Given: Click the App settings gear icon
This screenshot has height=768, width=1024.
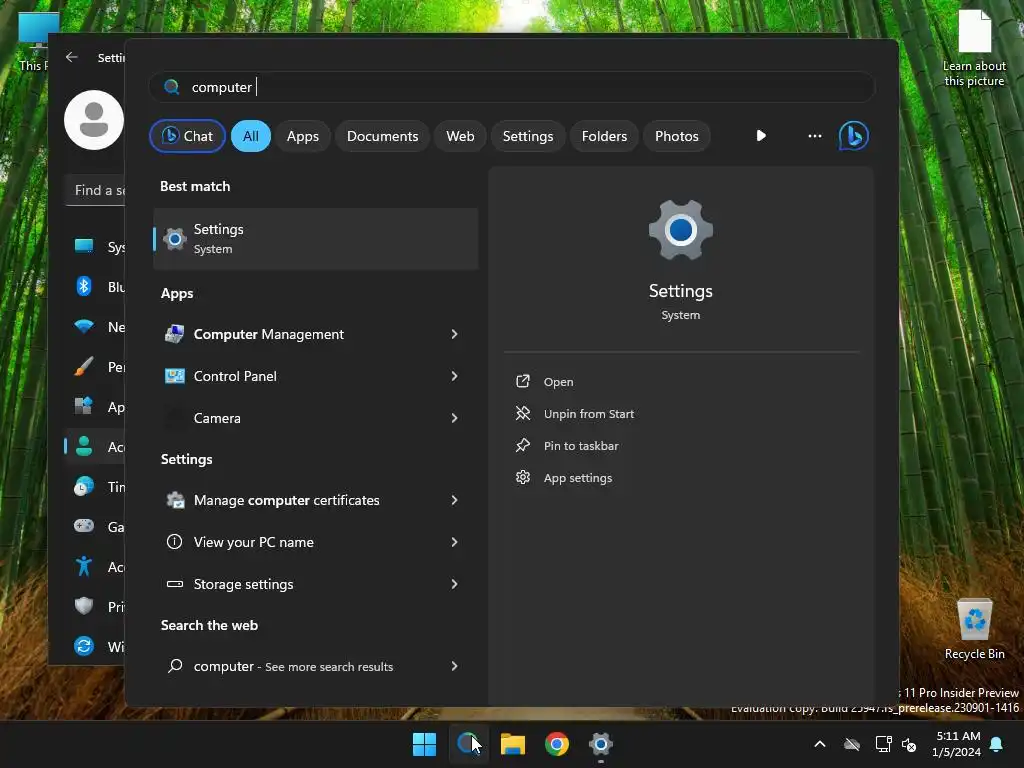Looking at the screenshot, I should (522, 477).
